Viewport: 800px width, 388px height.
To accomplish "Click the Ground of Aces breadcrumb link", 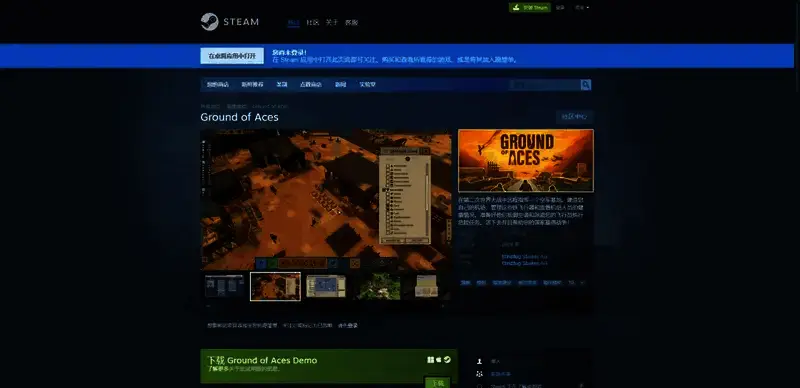I will (270, 106).
